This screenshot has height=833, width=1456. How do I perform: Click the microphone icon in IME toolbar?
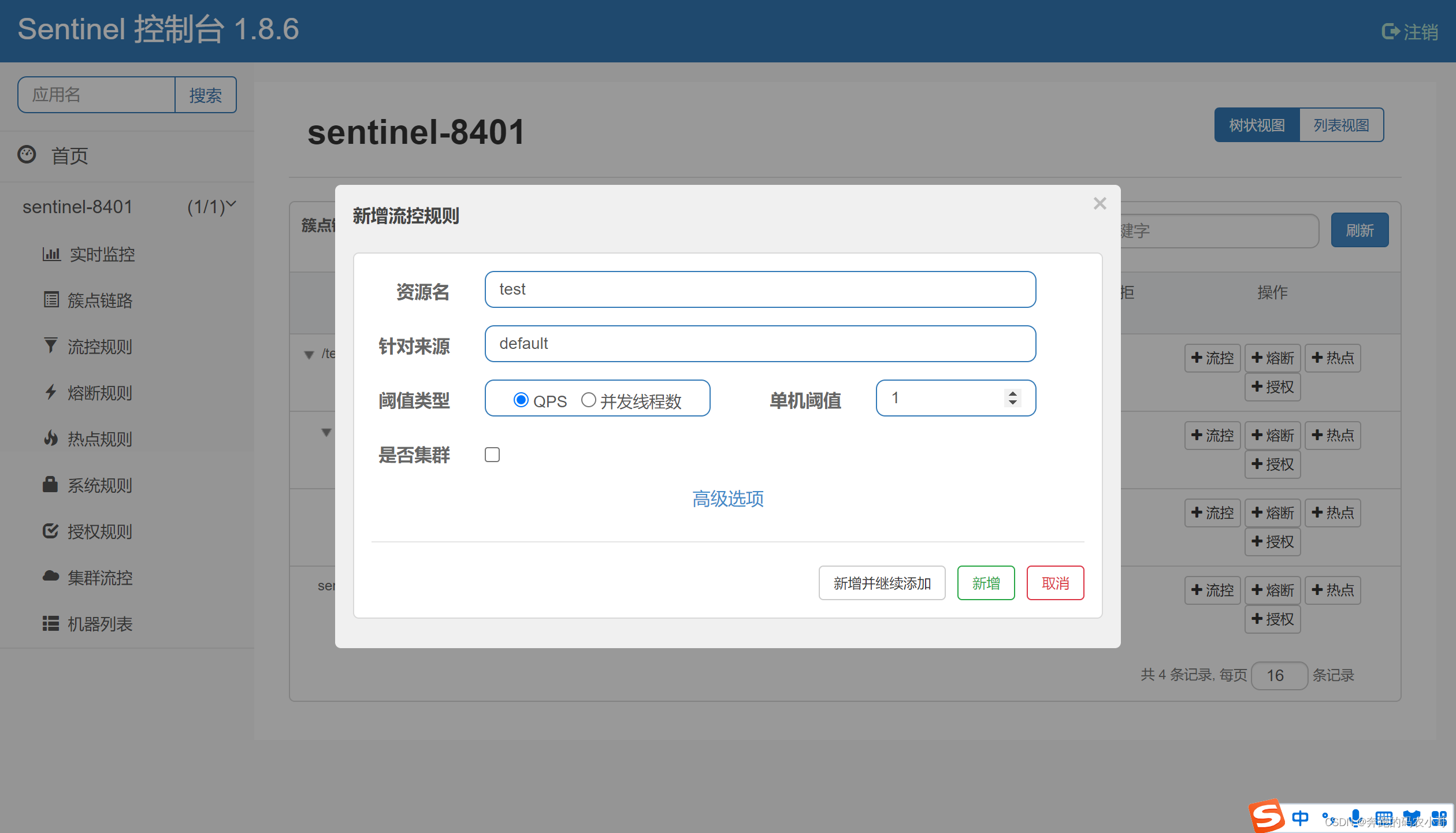1355,818
